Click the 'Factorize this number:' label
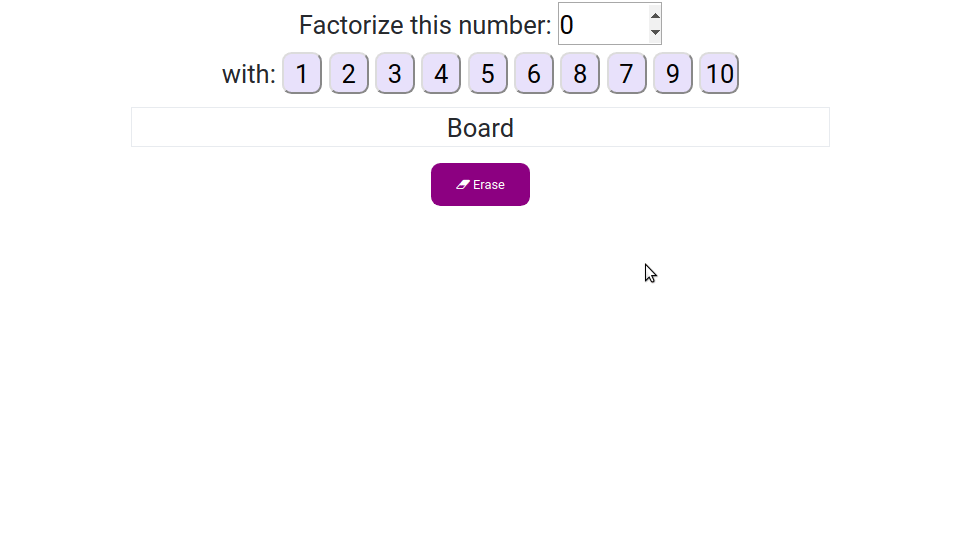Screen dimensions: 960x540 point(425,25)
